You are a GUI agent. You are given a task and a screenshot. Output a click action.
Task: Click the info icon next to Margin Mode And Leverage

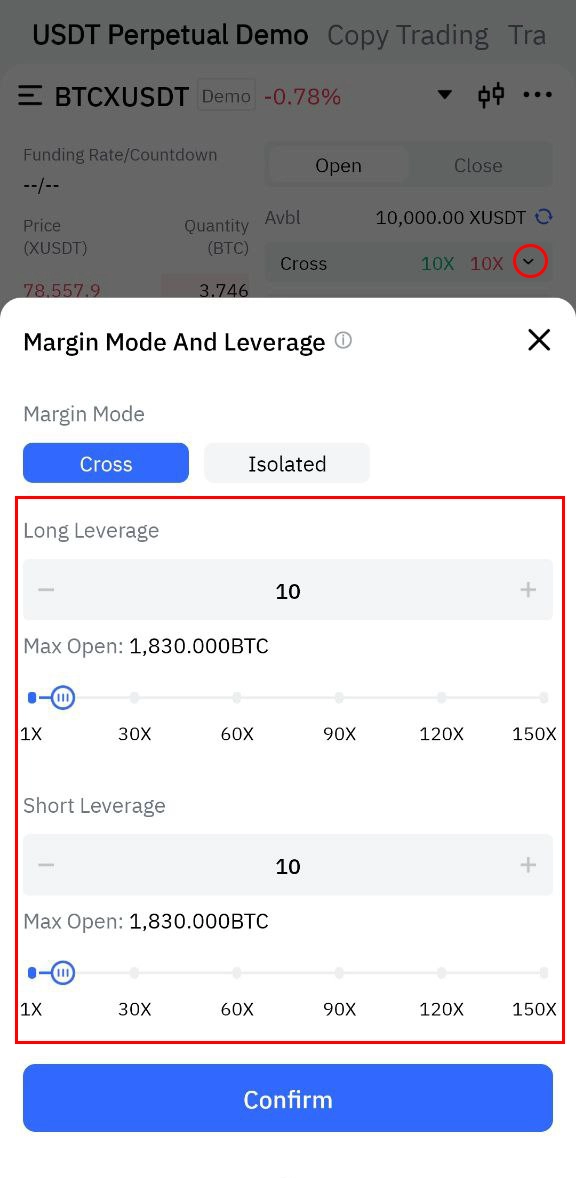click(x=343, y=341)
